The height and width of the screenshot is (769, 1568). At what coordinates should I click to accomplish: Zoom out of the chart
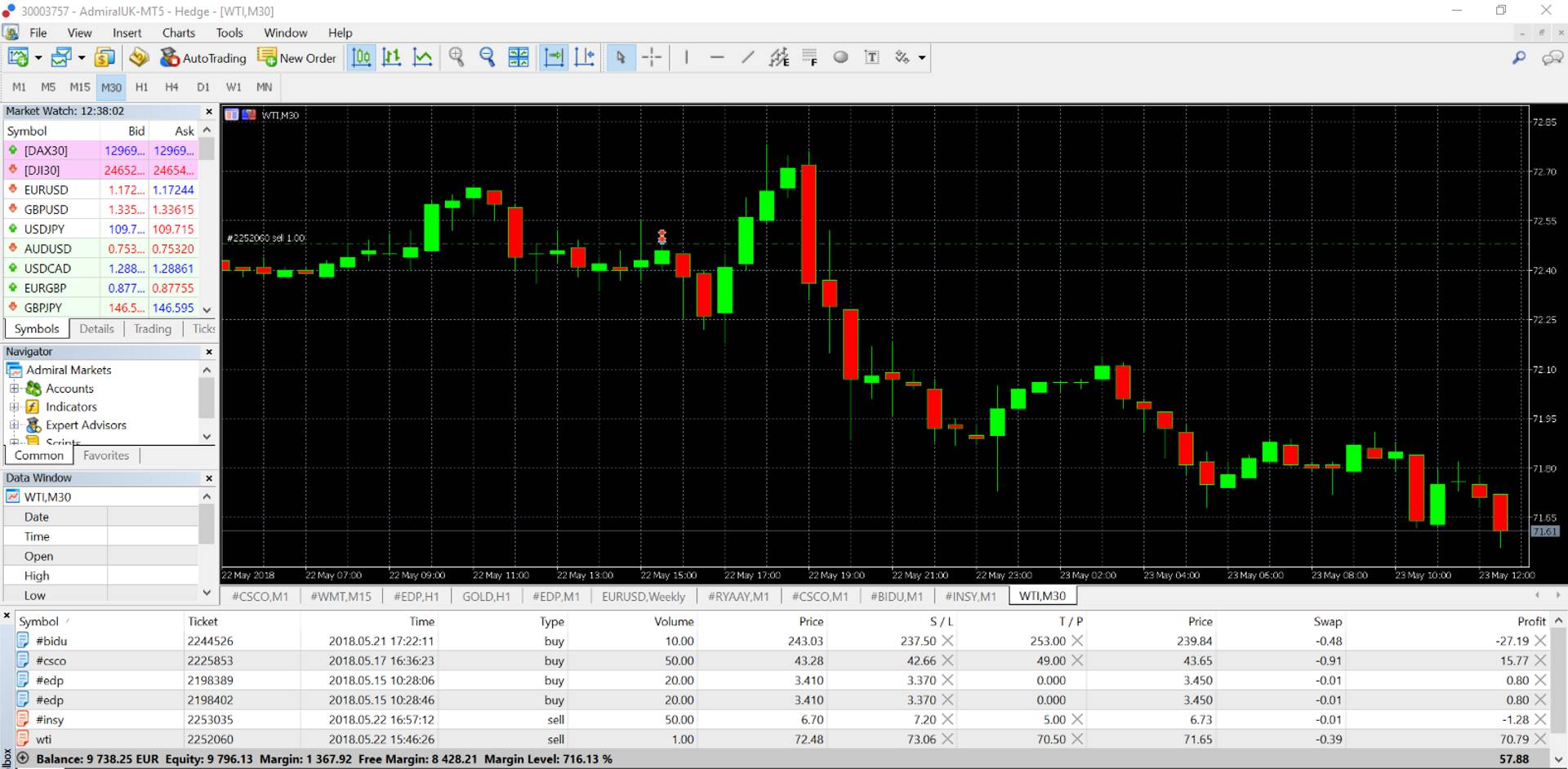click(x=488, y=57)
